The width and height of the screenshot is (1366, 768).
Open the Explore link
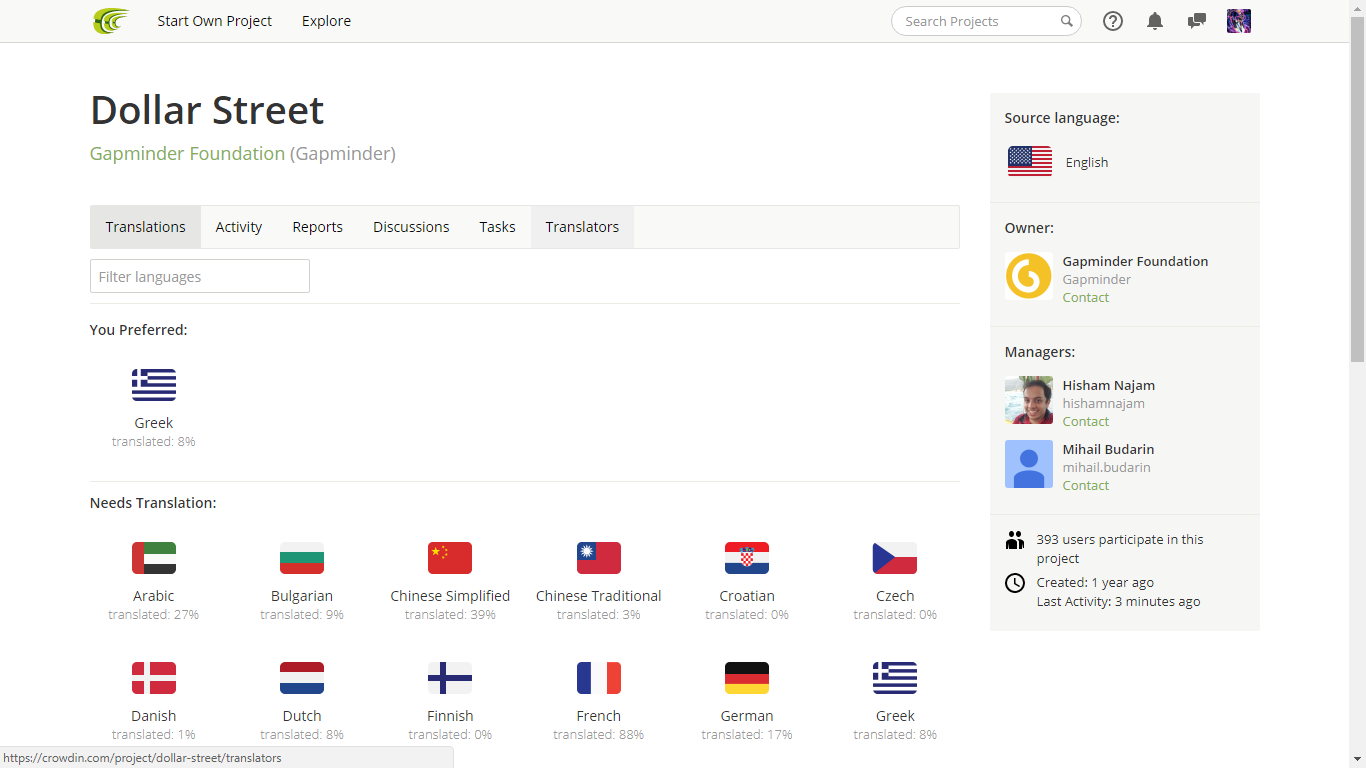pos(326,21)
